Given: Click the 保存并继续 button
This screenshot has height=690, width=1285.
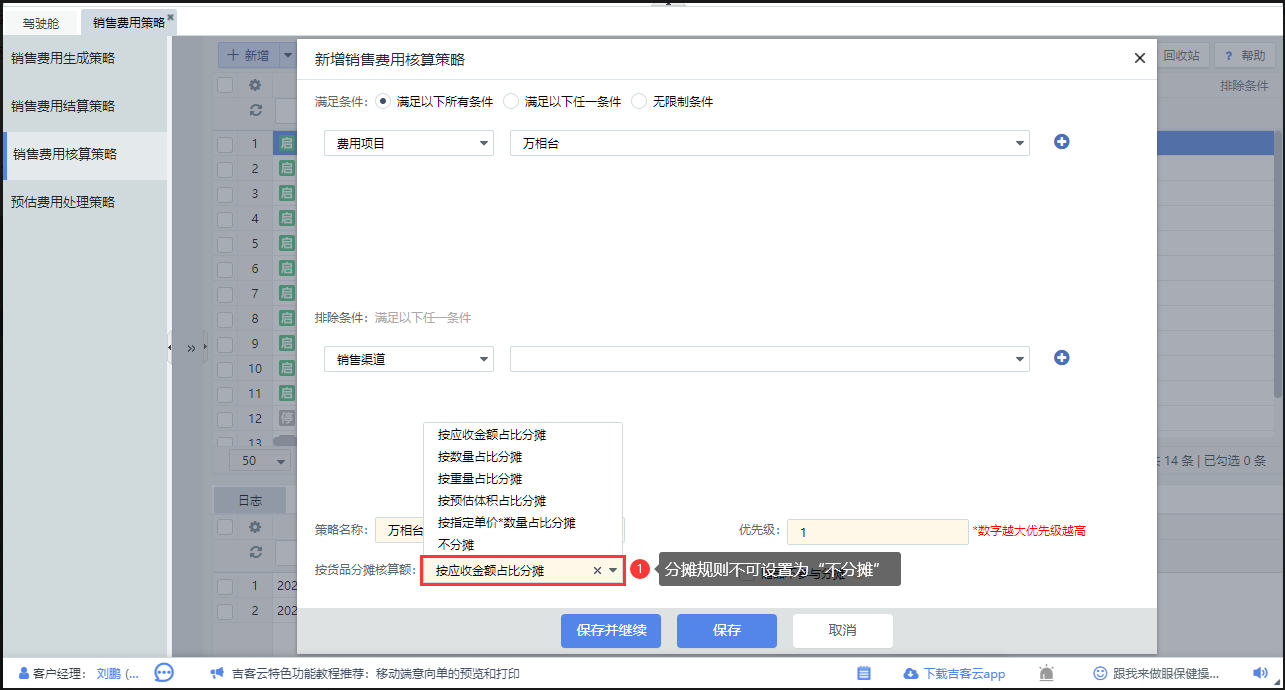Looking at the screenshot, I should [x=611, y=630].
